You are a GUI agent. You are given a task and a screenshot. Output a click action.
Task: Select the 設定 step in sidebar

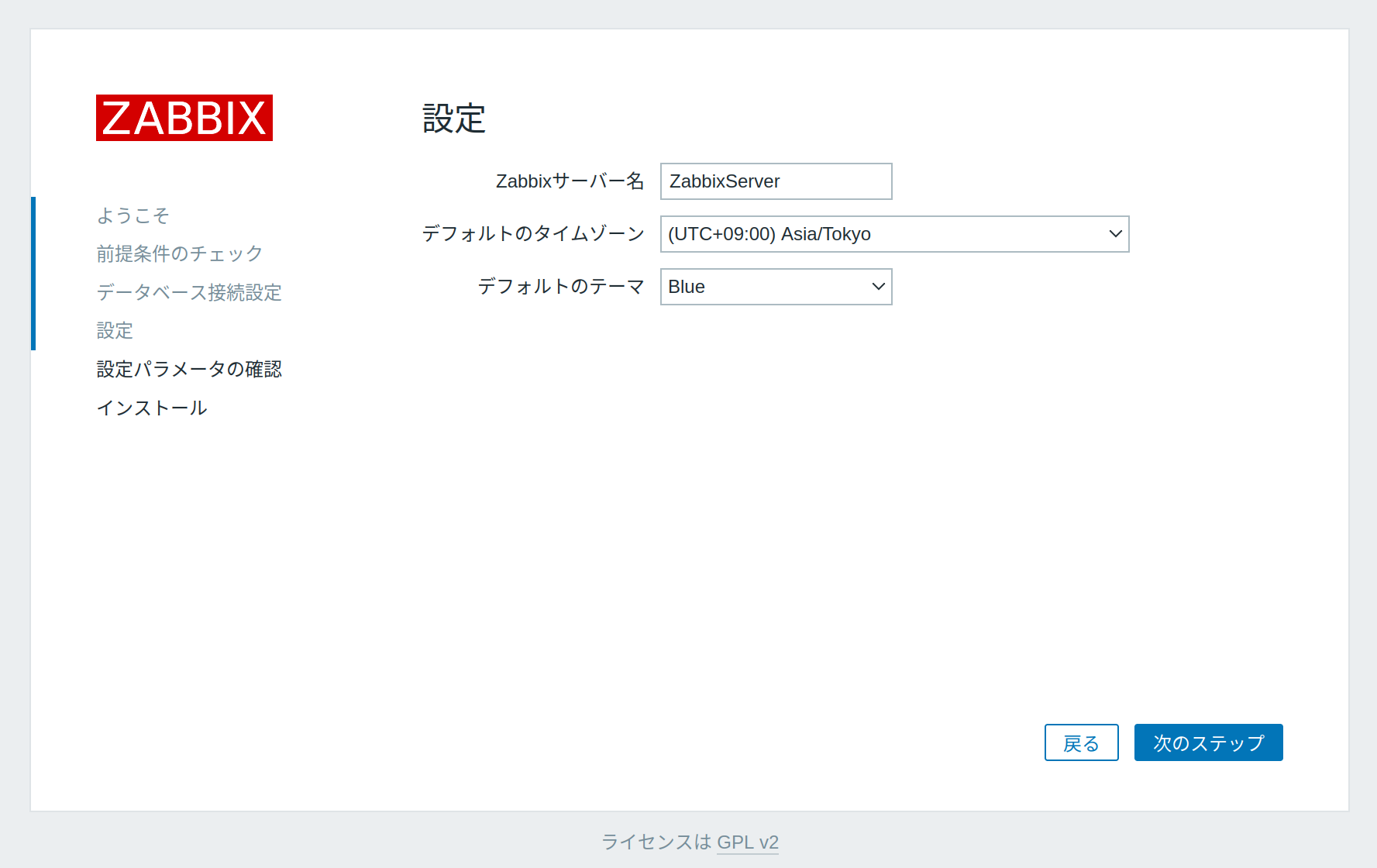115,331
